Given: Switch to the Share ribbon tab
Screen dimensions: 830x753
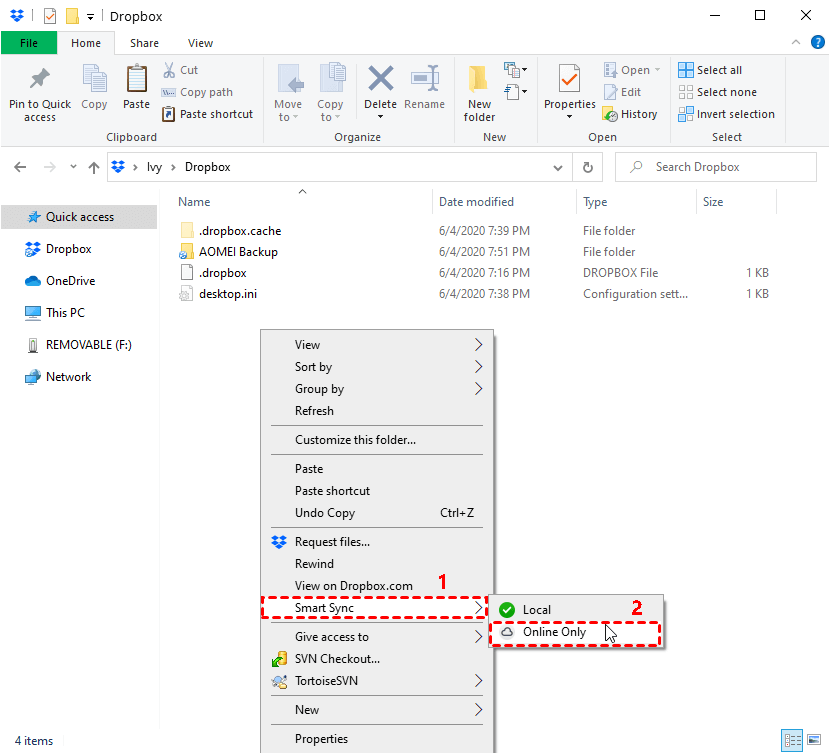Looking at the screenshot, I should click(144, 43).
